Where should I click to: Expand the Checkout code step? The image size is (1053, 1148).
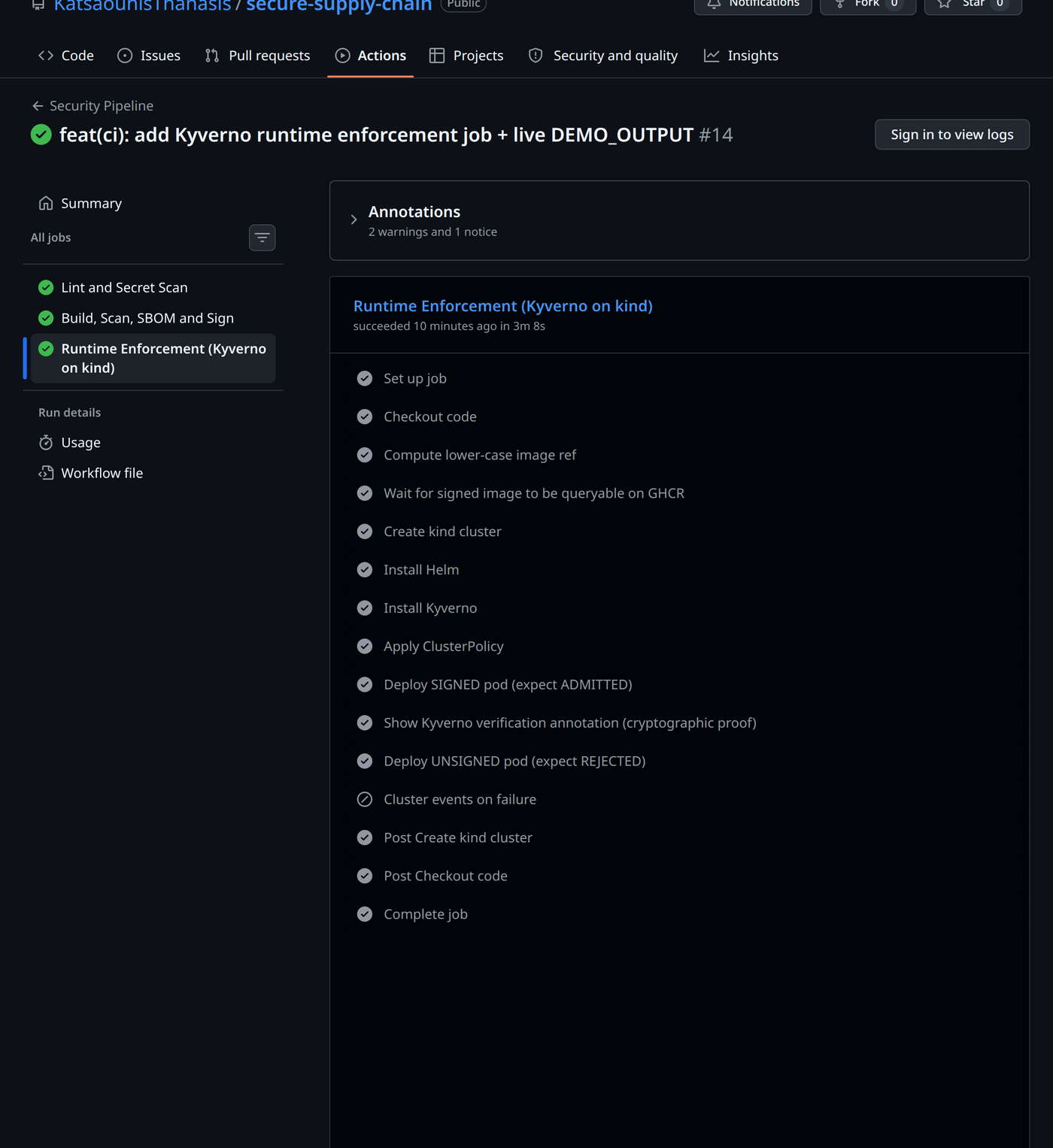coord(679,416)
